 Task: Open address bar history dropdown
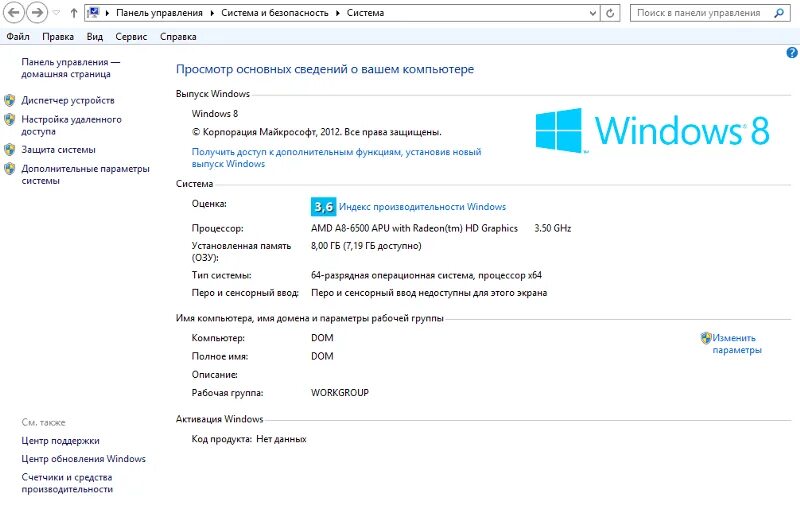(592, 13)
